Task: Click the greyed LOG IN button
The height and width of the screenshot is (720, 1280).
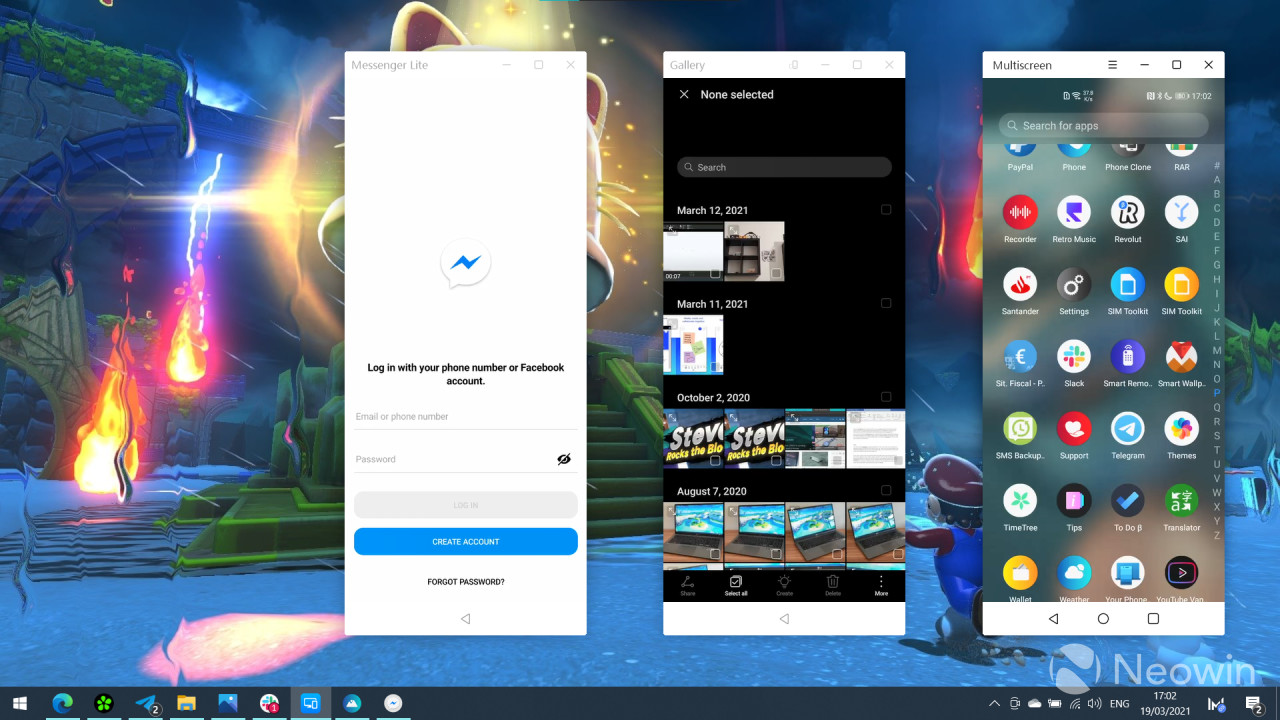Action: (x=466, y=505)
